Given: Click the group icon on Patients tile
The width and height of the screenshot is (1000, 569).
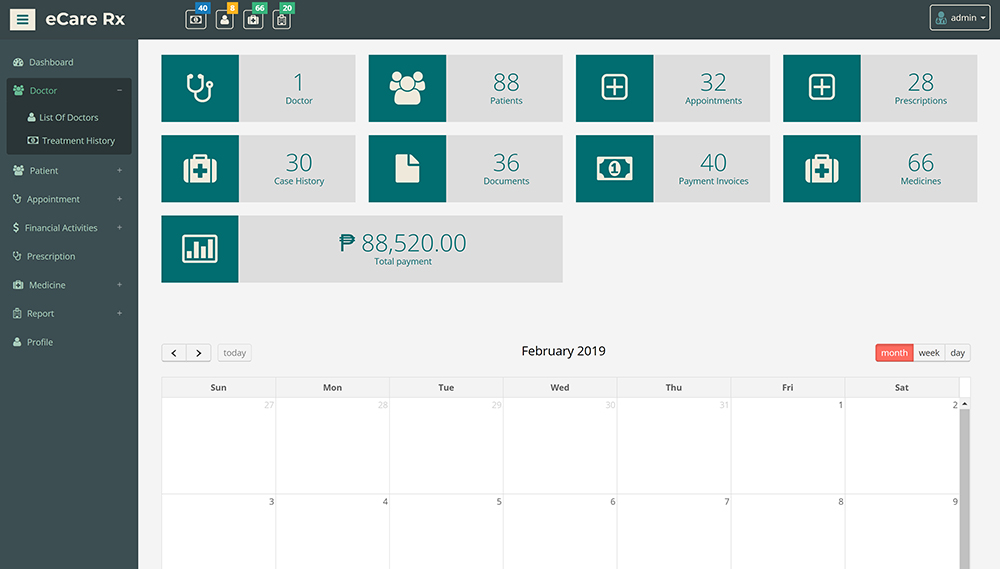Looking at the screenshot, I should click(x=407, y=88).
